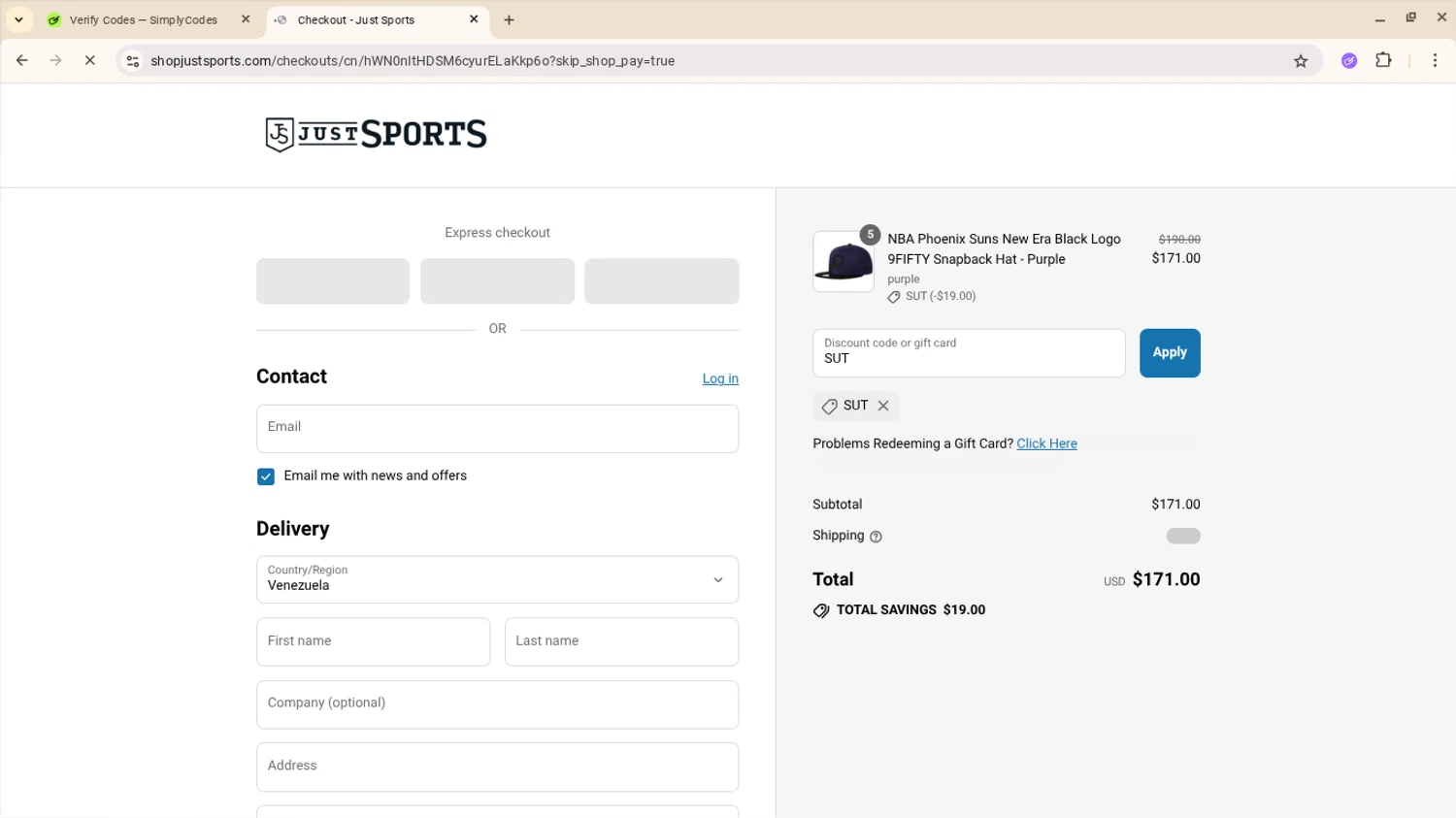Image resolution: width=1456 pixels, height=818 pixels.
Task: Click the Just Sports logo
Action: coord(376,134)
